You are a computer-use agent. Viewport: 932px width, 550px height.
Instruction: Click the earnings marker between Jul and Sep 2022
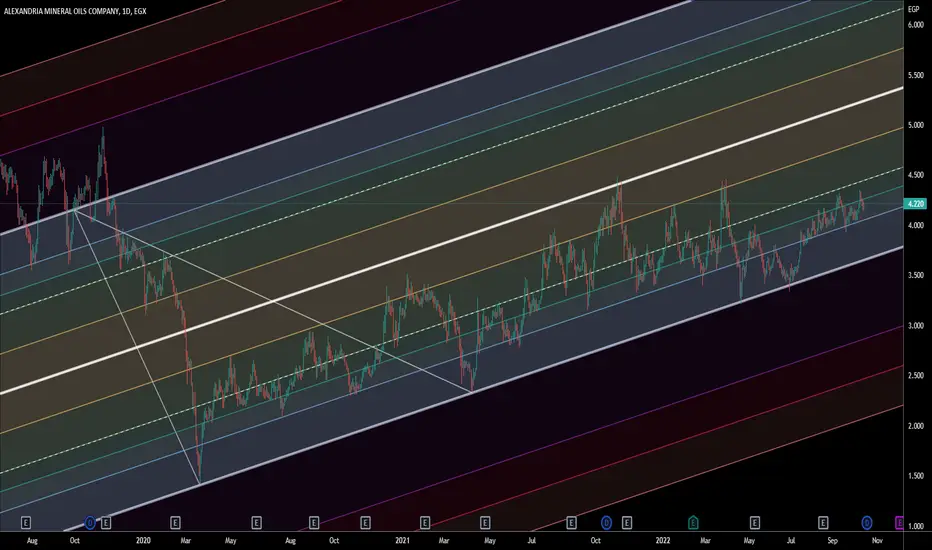(823, 523)
